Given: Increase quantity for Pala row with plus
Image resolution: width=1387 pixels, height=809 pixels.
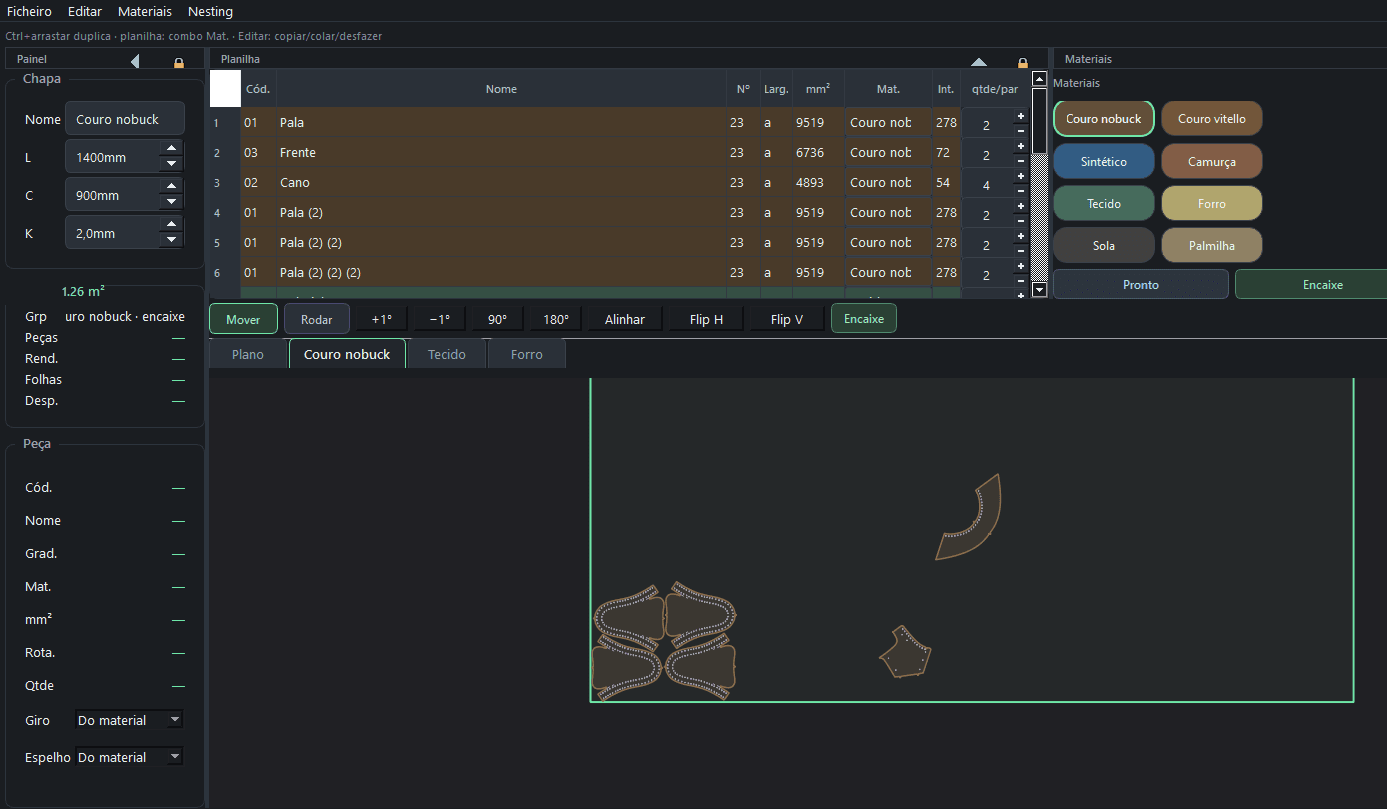Looking at the screenshot, I should [1020, 116].
